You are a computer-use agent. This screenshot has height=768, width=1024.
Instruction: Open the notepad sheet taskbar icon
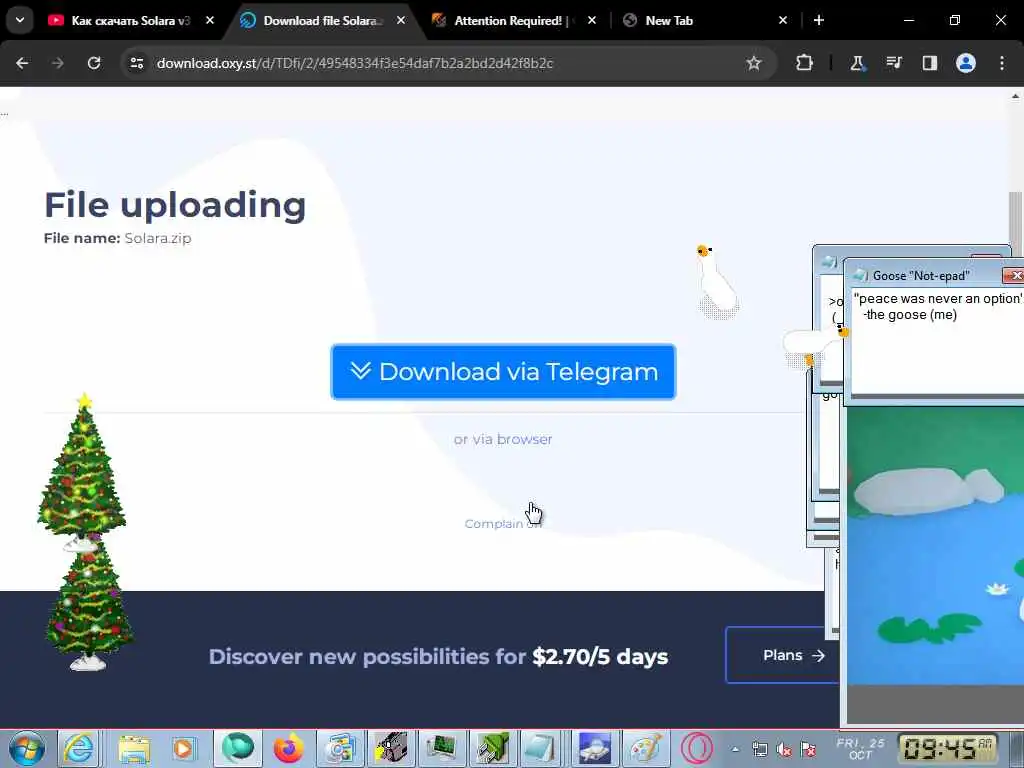(x=541, y=748)
